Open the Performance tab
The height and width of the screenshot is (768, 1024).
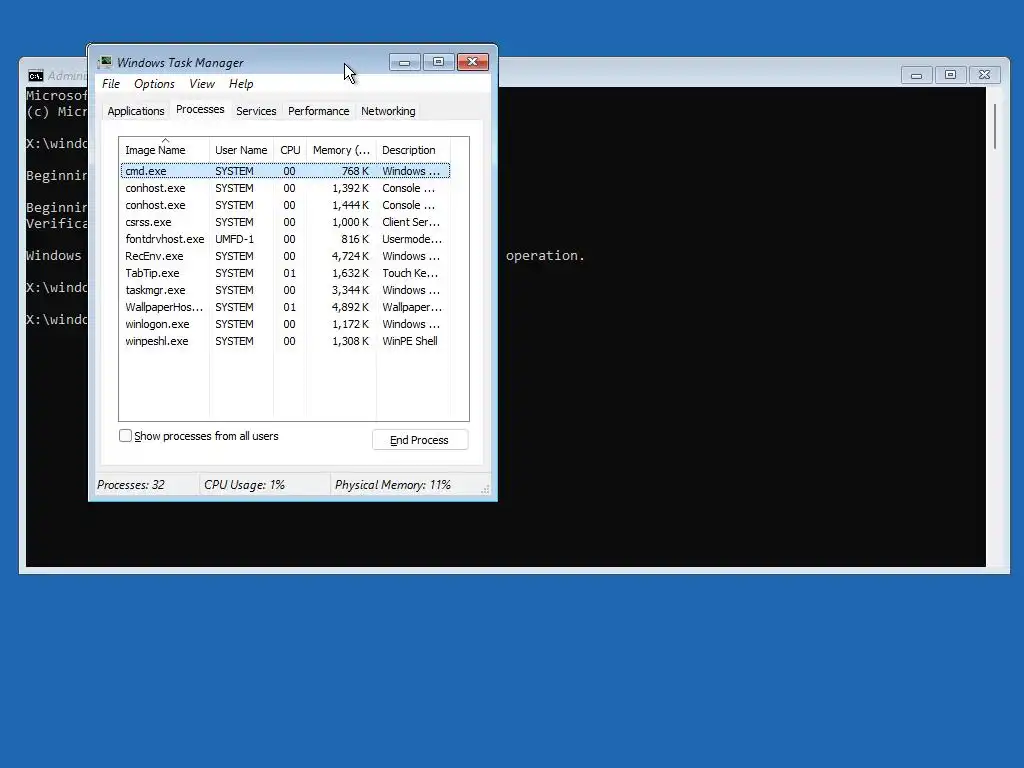click(319, 111)
